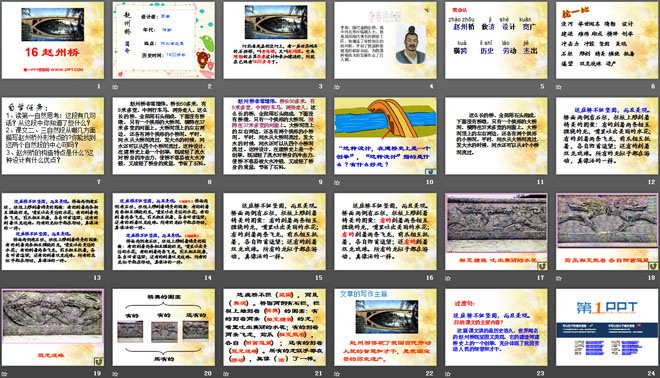
Task: Click slide number label 1
Action: pyautogui.click(x=99, y=86)
